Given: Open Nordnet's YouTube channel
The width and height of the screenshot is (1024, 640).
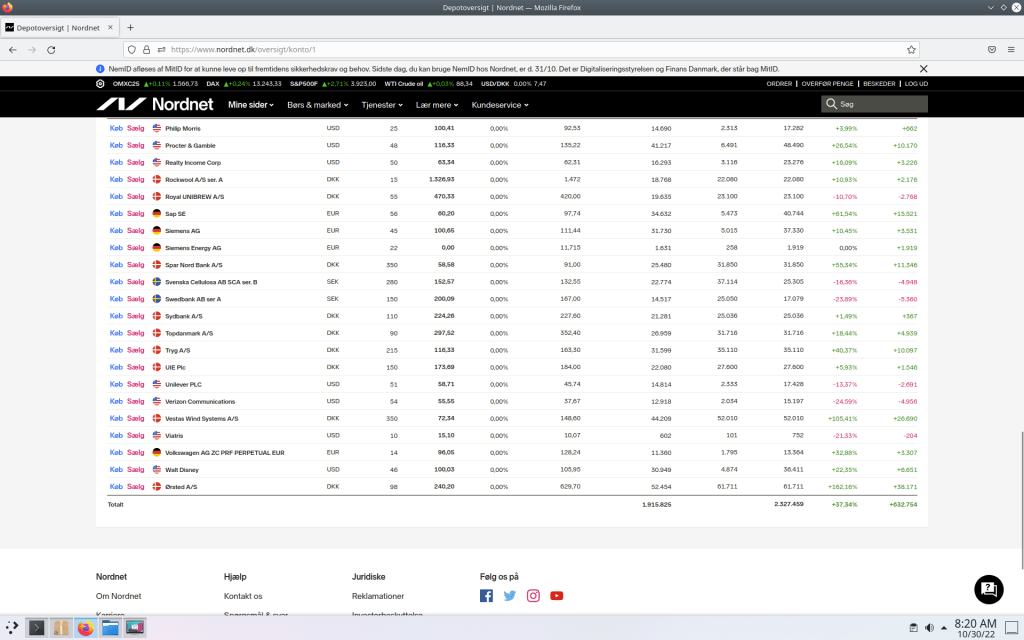Looking at the screenshot, I should click(556, 596).
